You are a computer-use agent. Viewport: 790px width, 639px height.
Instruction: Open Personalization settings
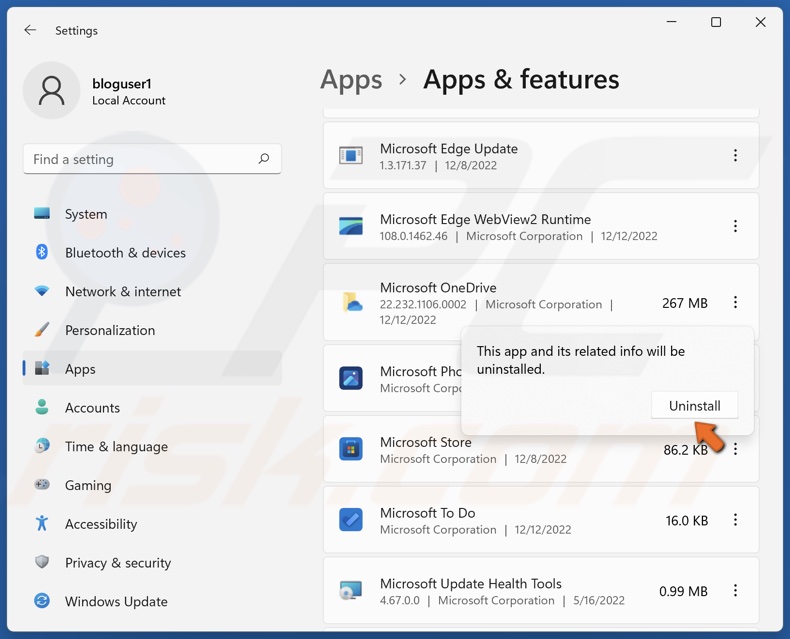click(x=110, y=330)
